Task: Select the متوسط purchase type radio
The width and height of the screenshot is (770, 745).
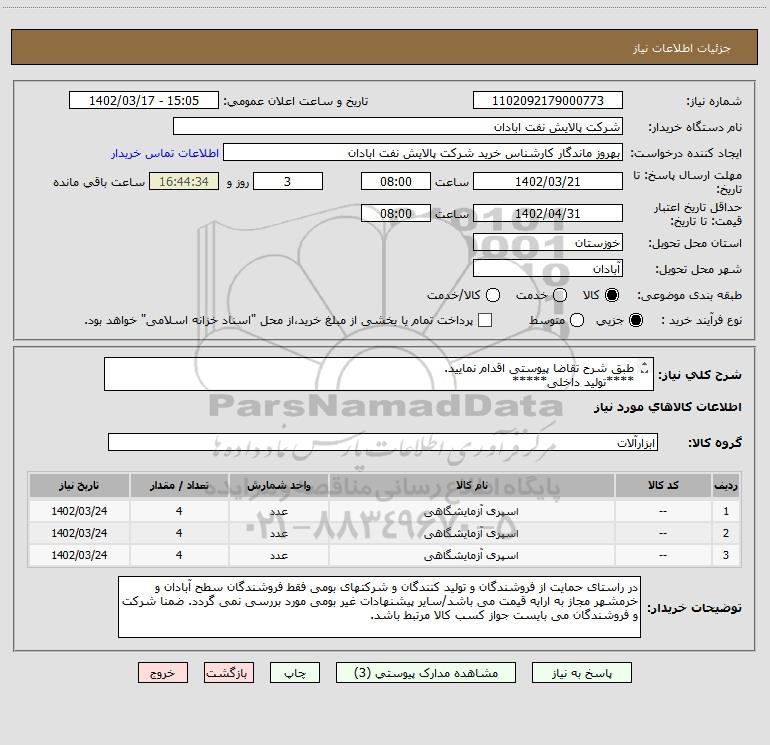Action: [577, 320]
